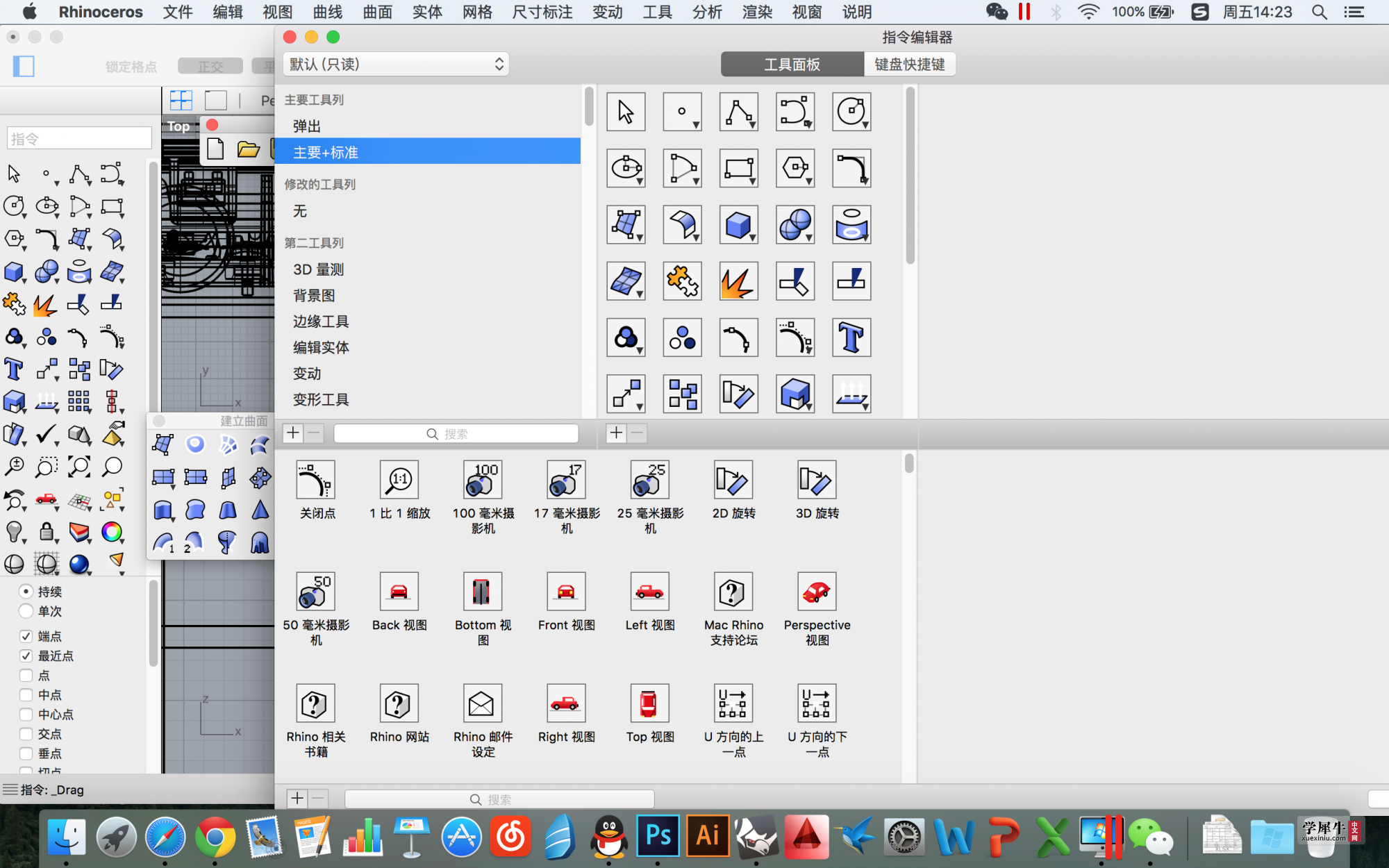Switch to the 键盘快捷键 tab

[909, 65]
